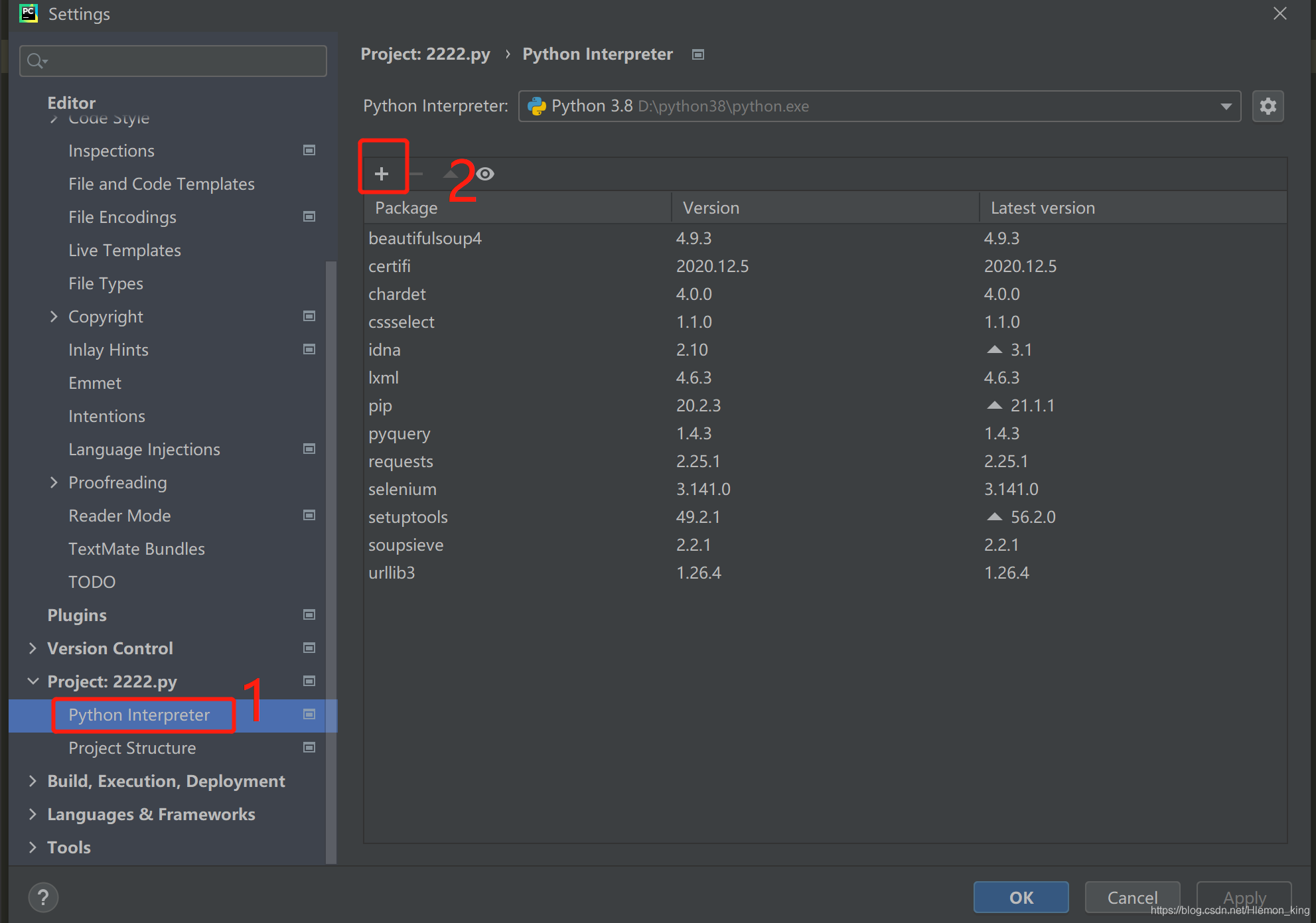Click the search settings input field
Screen dimensions: 1316x923
[x=175, y=60]
